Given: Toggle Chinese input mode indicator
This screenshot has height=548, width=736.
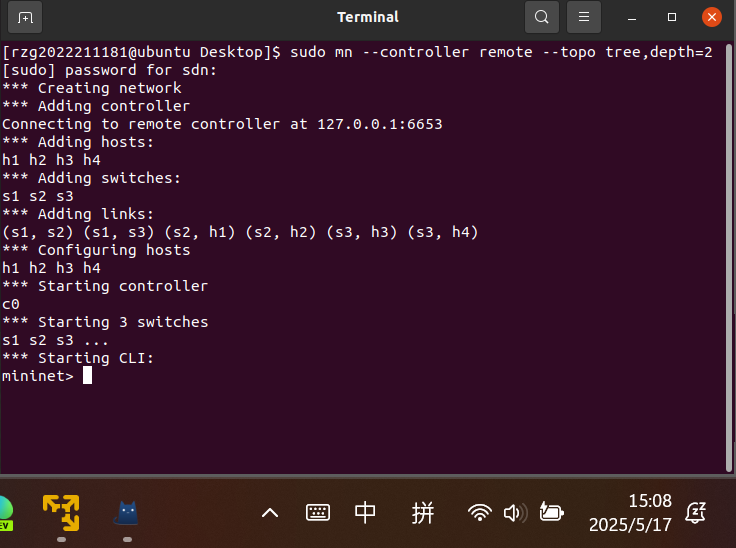Looking at the screenshot, I should [x=366, y=513].
